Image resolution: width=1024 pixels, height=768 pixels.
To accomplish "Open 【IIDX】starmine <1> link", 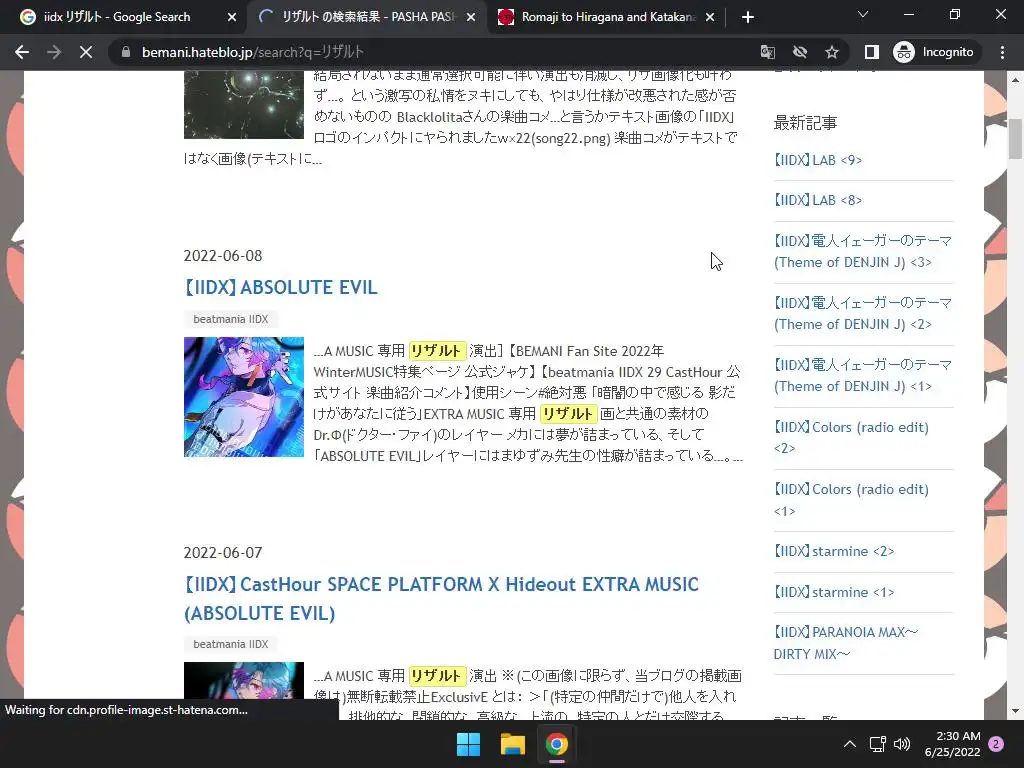I will (834, 592).
